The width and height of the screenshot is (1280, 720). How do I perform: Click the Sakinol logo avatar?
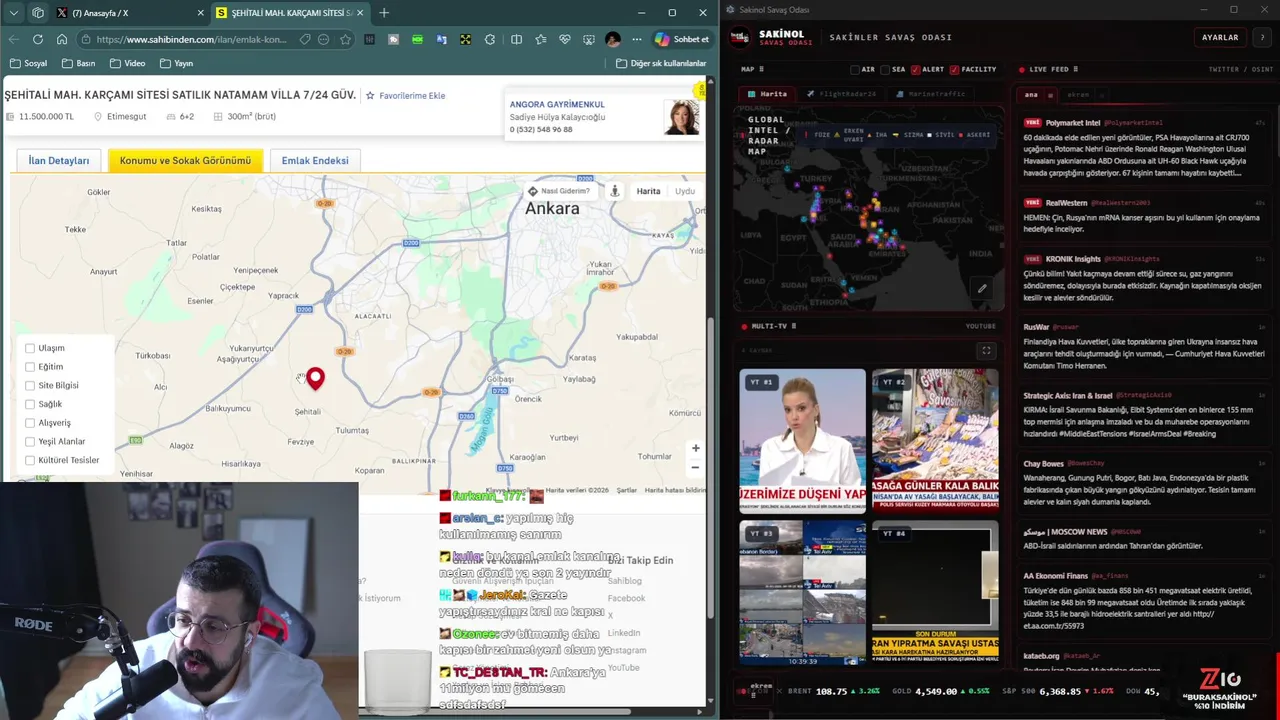(740, 37)
